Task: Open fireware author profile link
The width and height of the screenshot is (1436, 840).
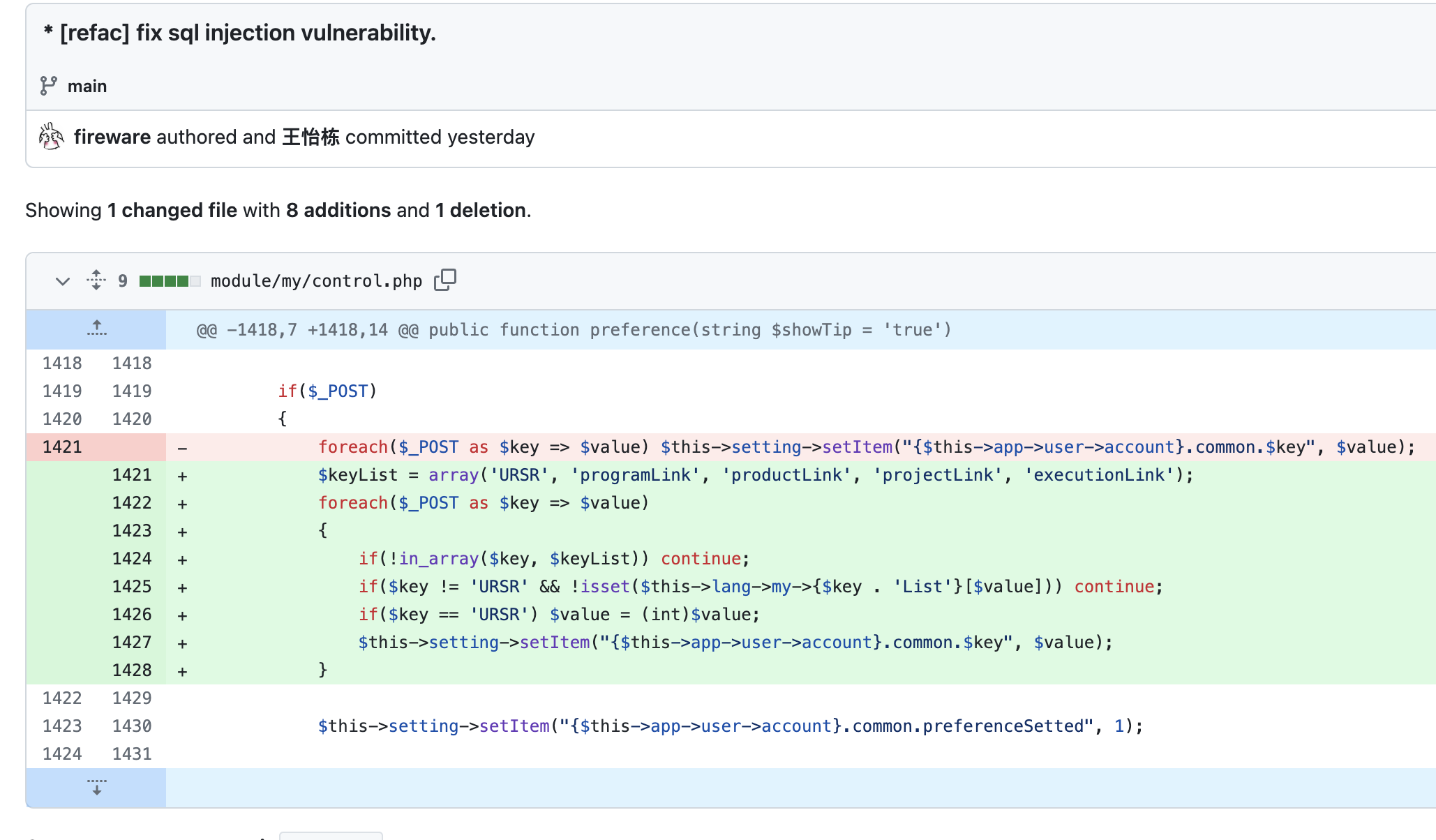Action: point(112,137)
